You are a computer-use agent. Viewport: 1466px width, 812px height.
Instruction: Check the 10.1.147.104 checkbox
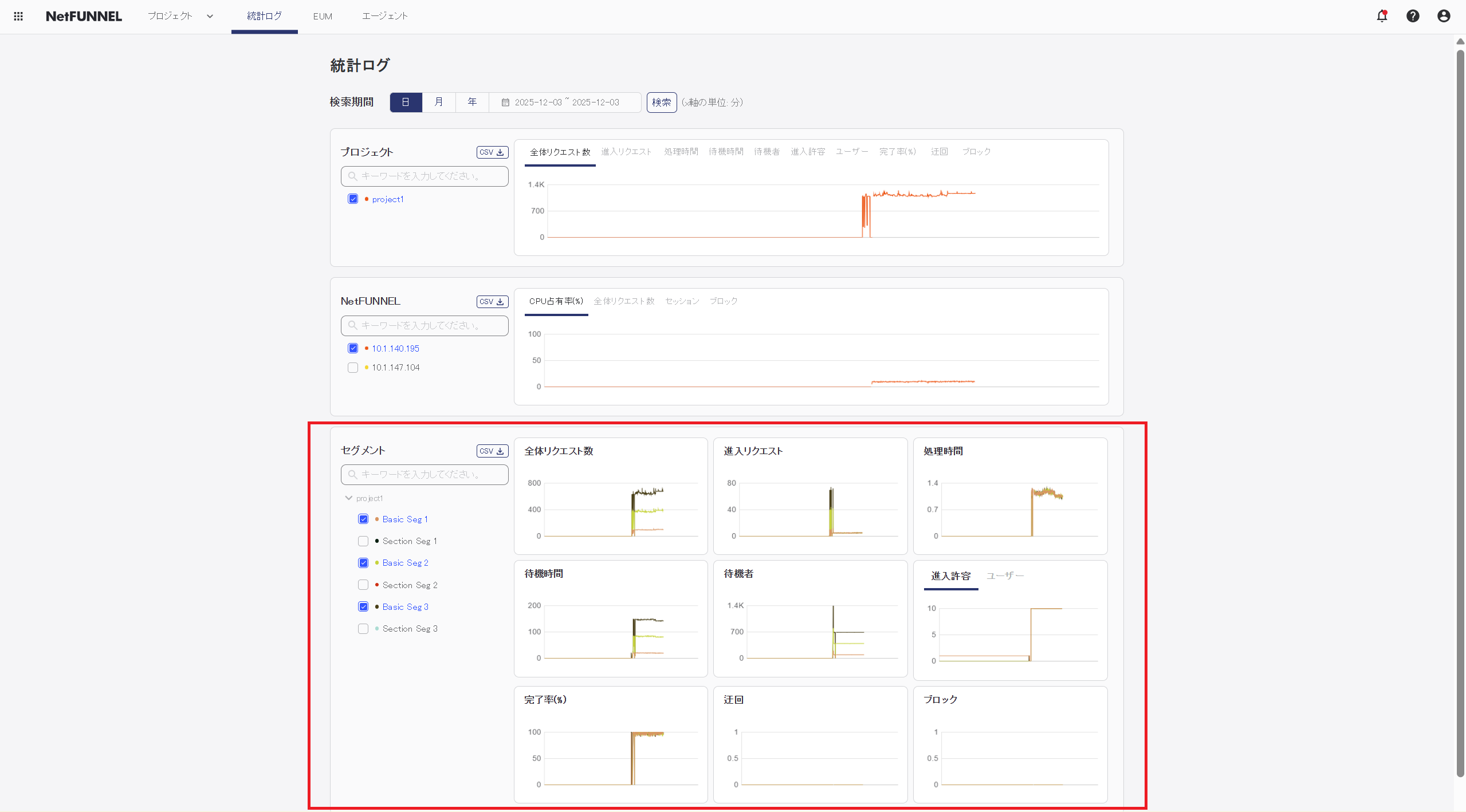[352, 367]
